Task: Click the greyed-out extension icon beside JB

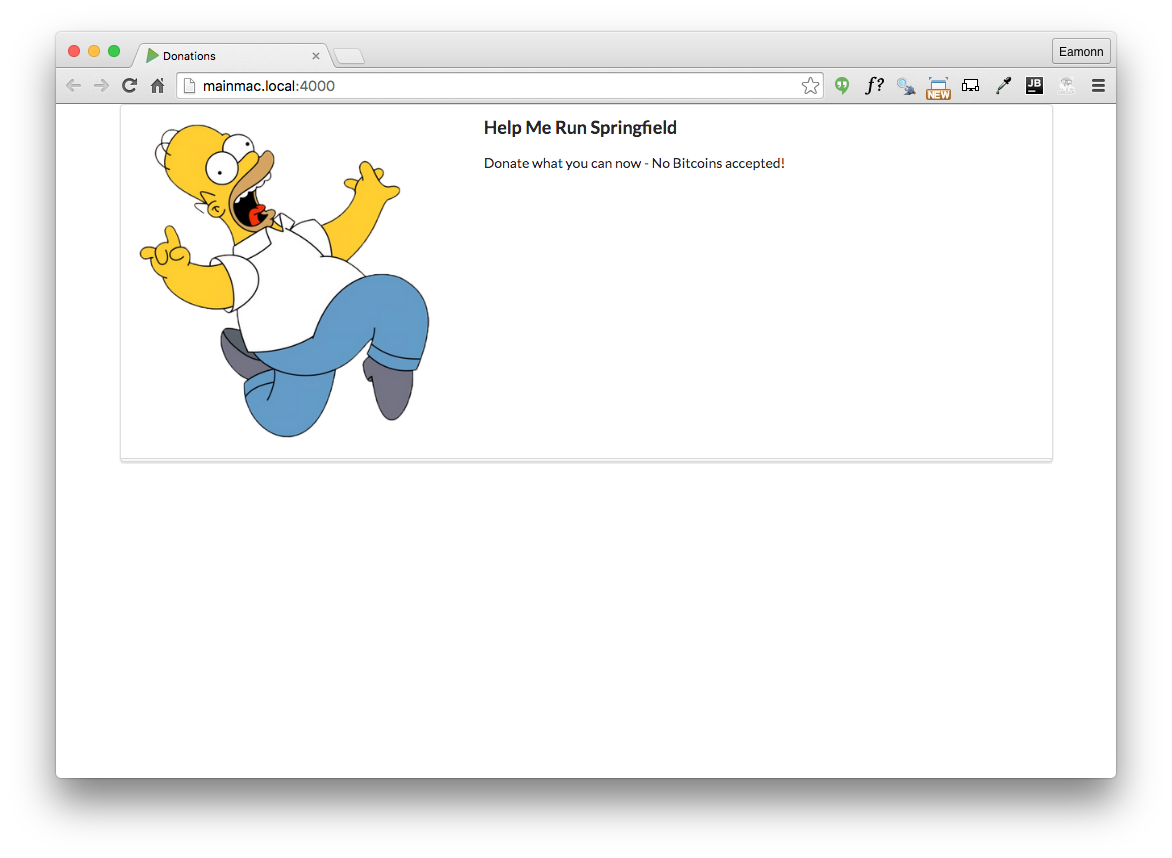Action: pyautogui.click(x=1066, y=86)
